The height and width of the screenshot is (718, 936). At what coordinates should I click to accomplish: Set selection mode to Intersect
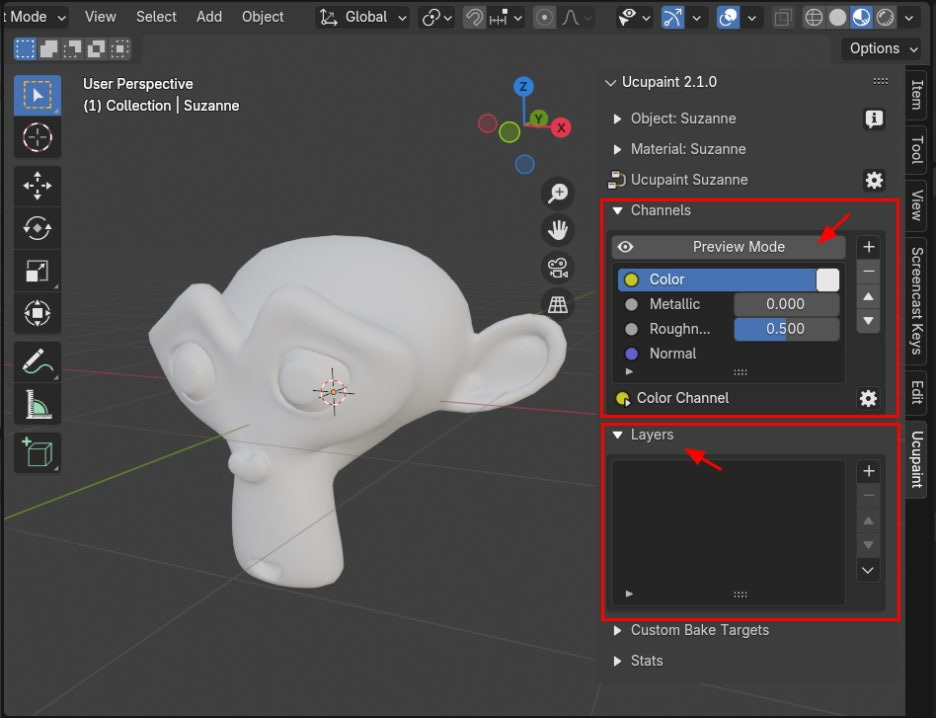120,48
